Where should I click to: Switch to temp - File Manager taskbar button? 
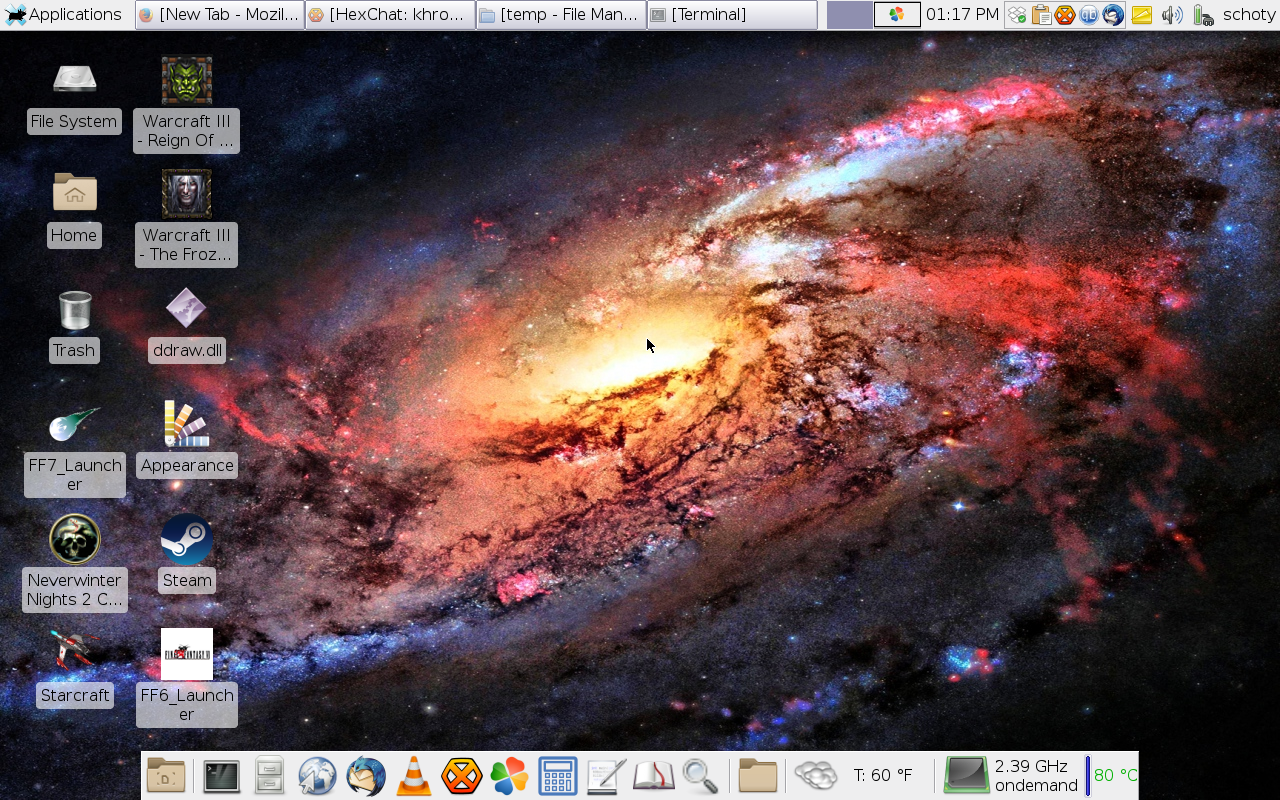tap(561, 14)
